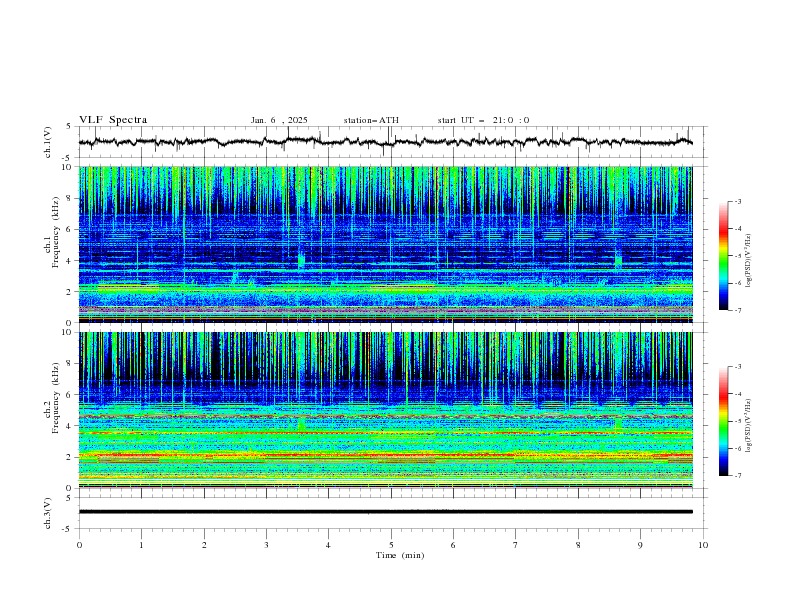The width and height of the screenshot is (792, 612).
Task: Click the "Time (min)" axis title
Action: click(400, 555)
